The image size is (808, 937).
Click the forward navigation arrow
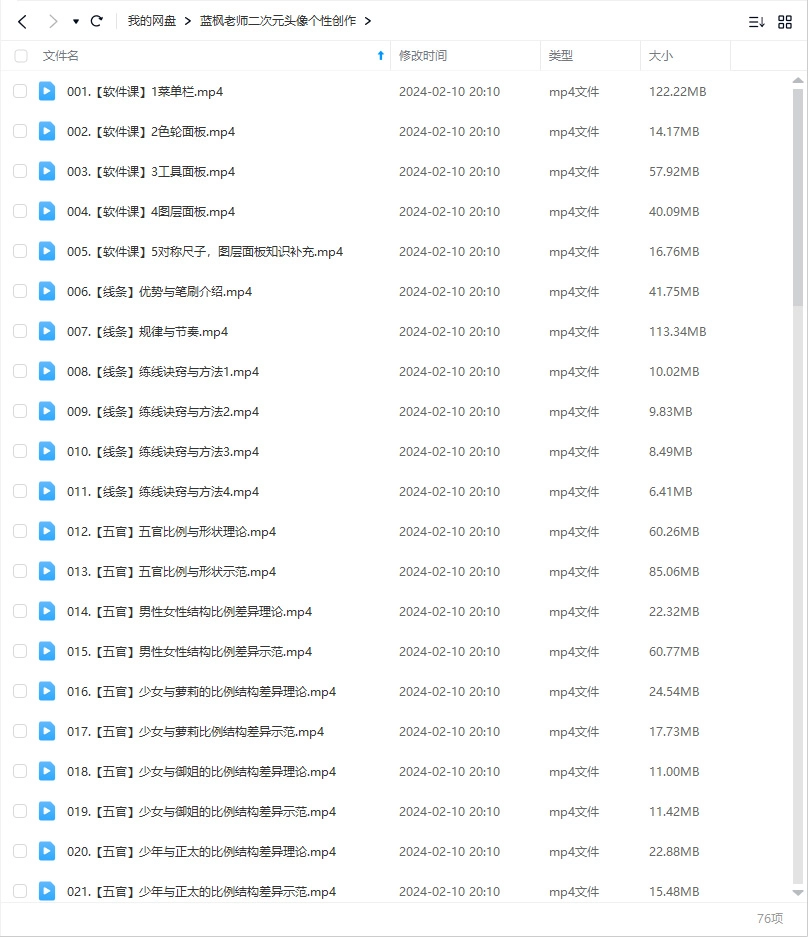tap(52, 21)
